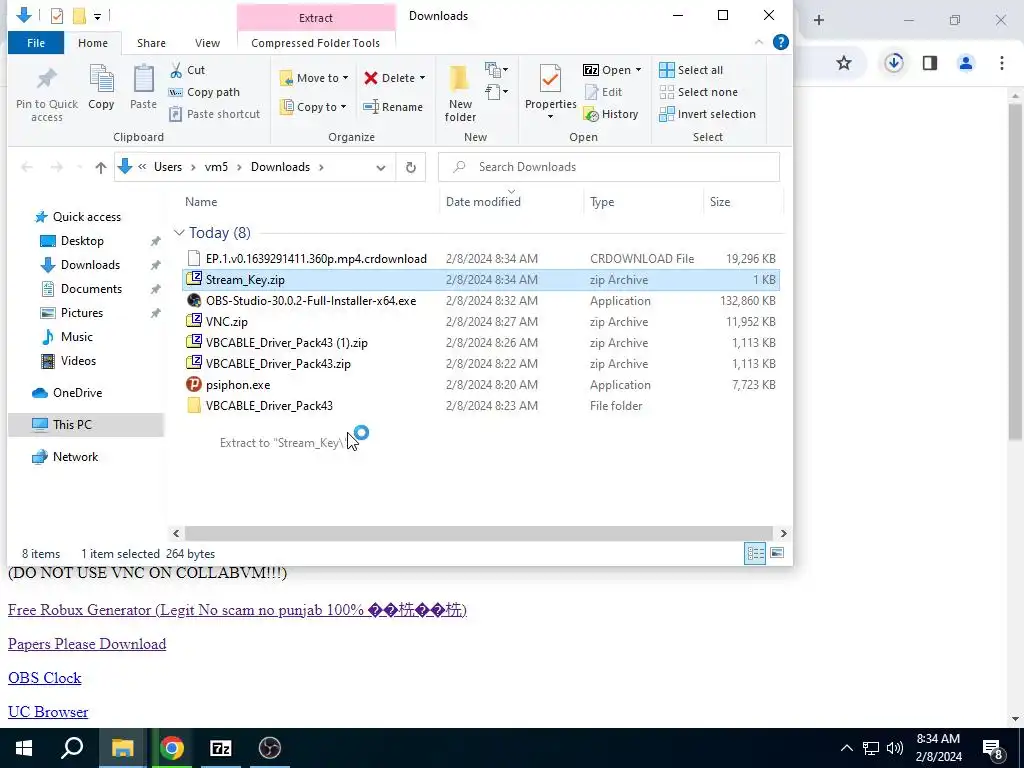Expand the Delete dropdown arrow

423,78
